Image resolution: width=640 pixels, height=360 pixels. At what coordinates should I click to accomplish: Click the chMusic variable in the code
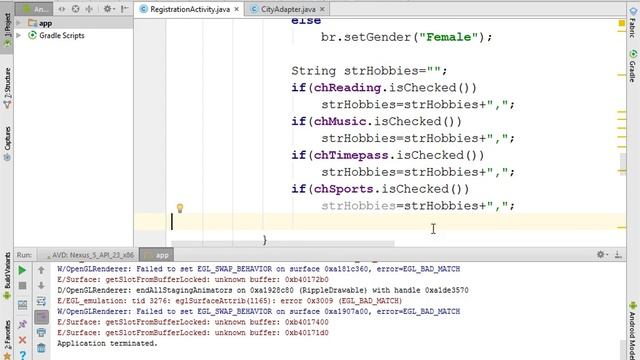click(x=340, y=122)
